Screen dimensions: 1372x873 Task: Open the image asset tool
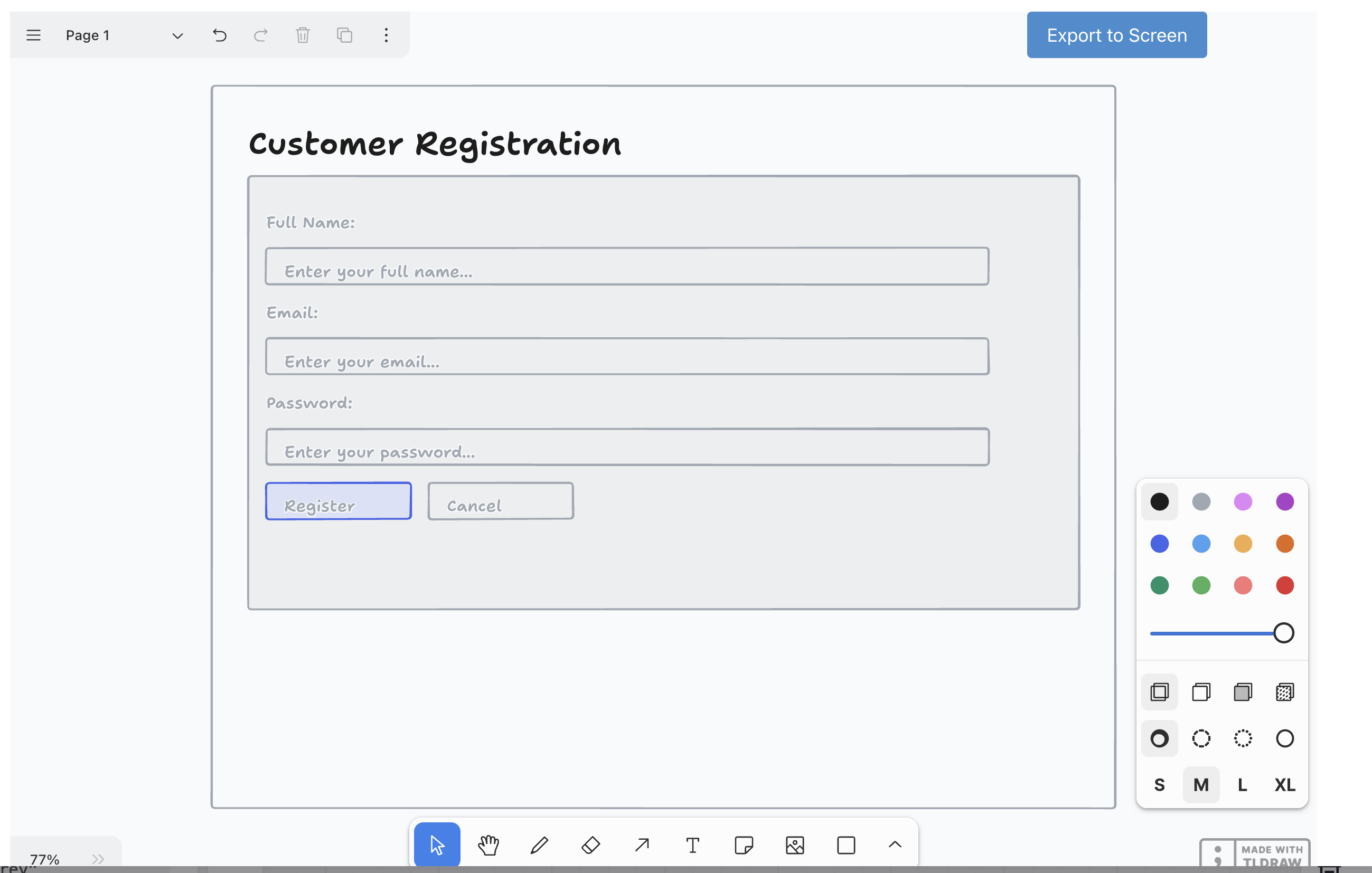click(795, 845)
